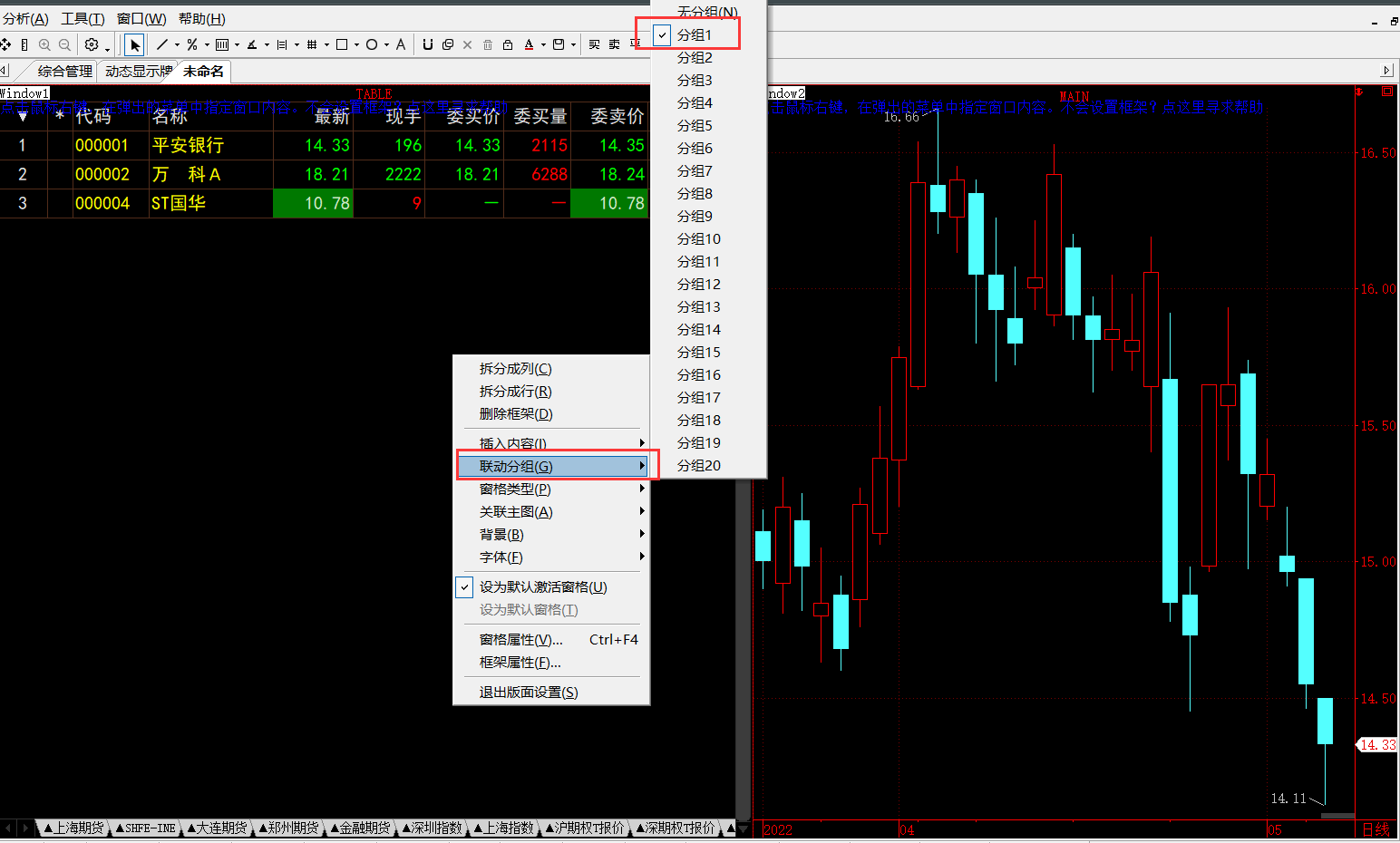Open the 窗口(W) menu
Image resolution: width=1400 pixels, height=843 pixels.
point(141,18)
